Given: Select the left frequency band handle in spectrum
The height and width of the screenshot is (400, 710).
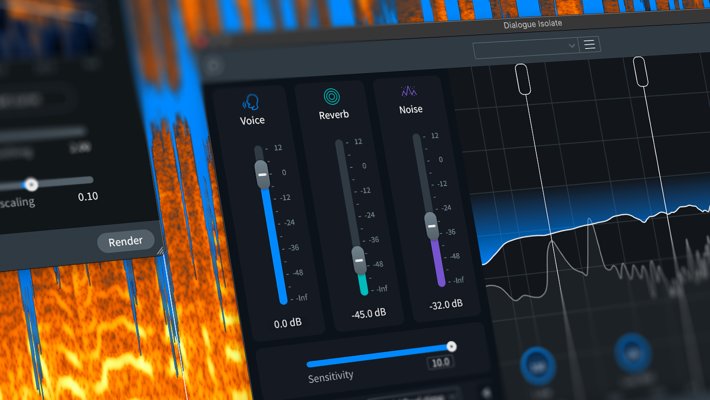Looking at the screenshot, I should [521, 77].
